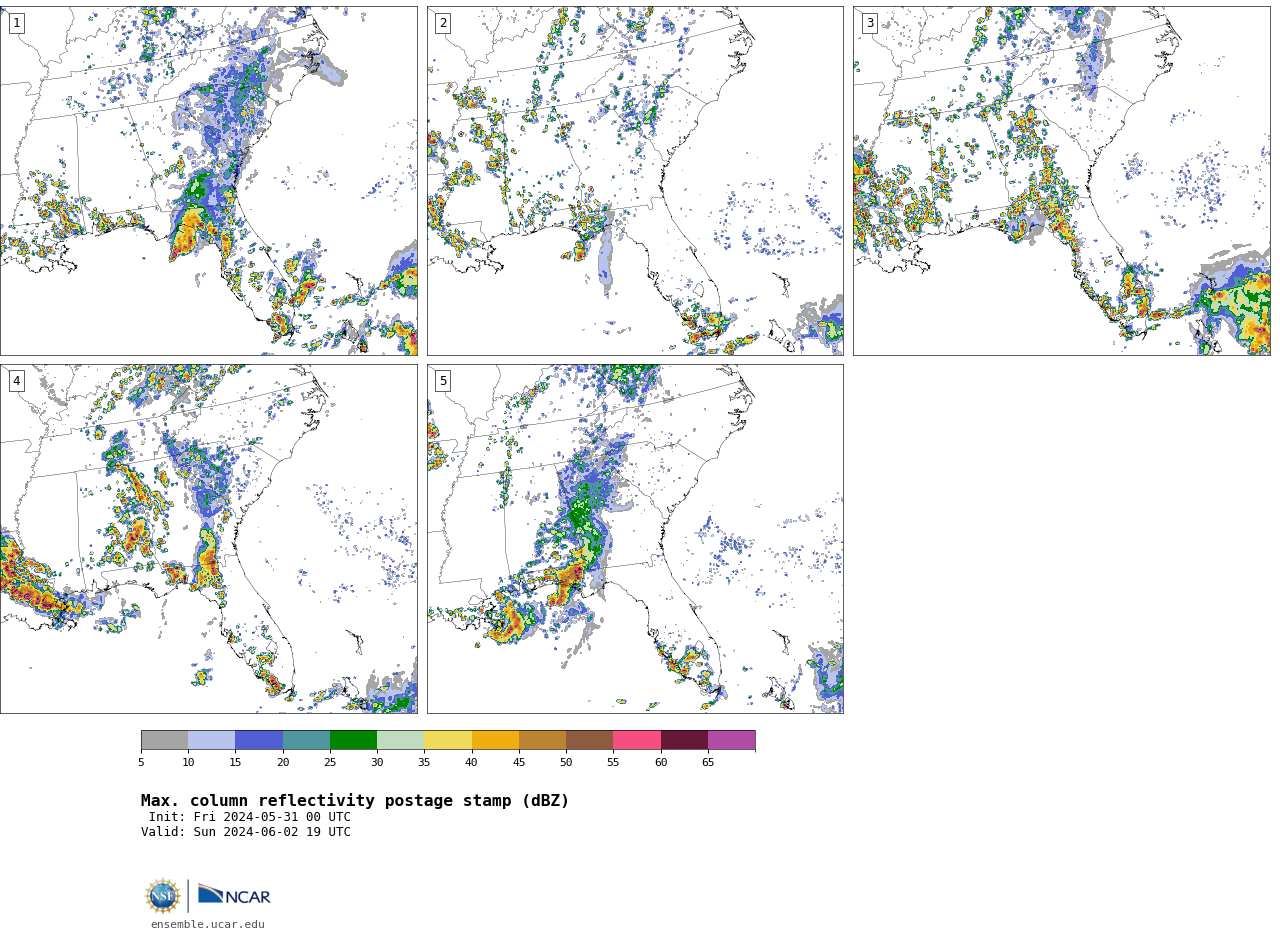Click the colorbar tick label 50
1280x936 pixels.
[566, 763]
